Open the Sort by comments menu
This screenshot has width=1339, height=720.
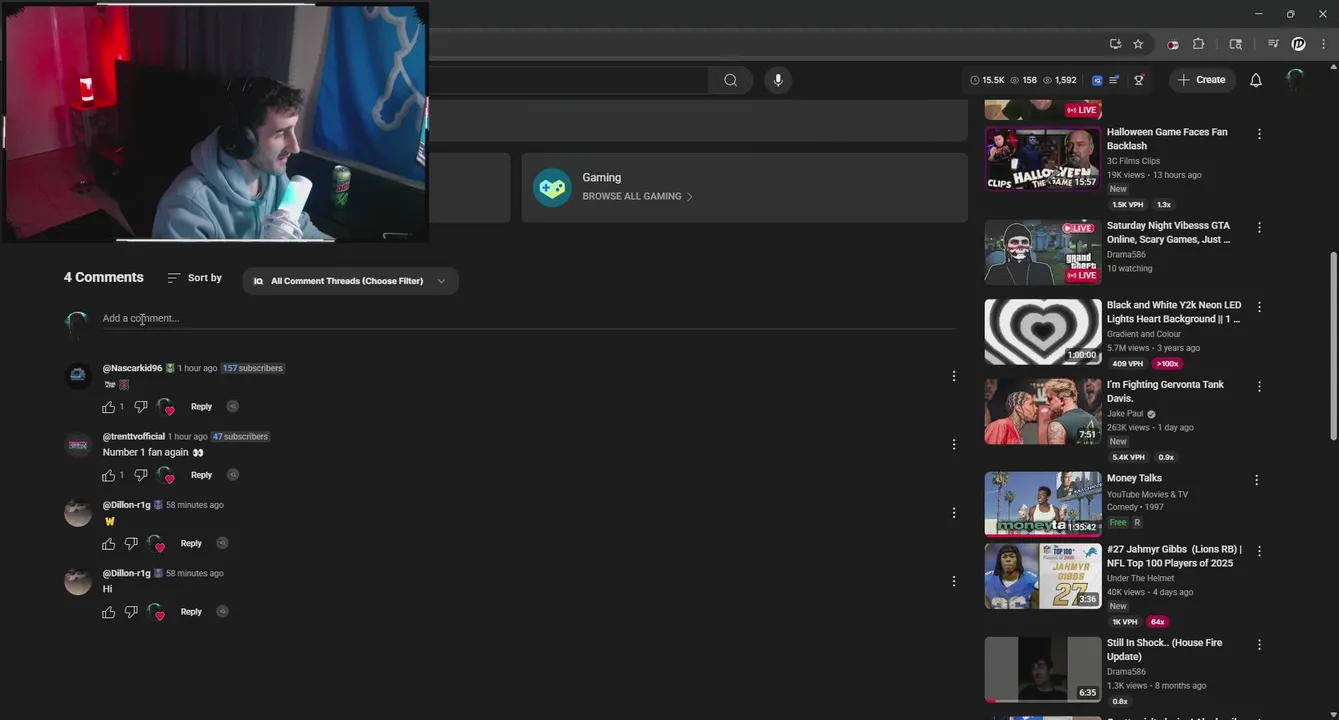tap(194, 278)
